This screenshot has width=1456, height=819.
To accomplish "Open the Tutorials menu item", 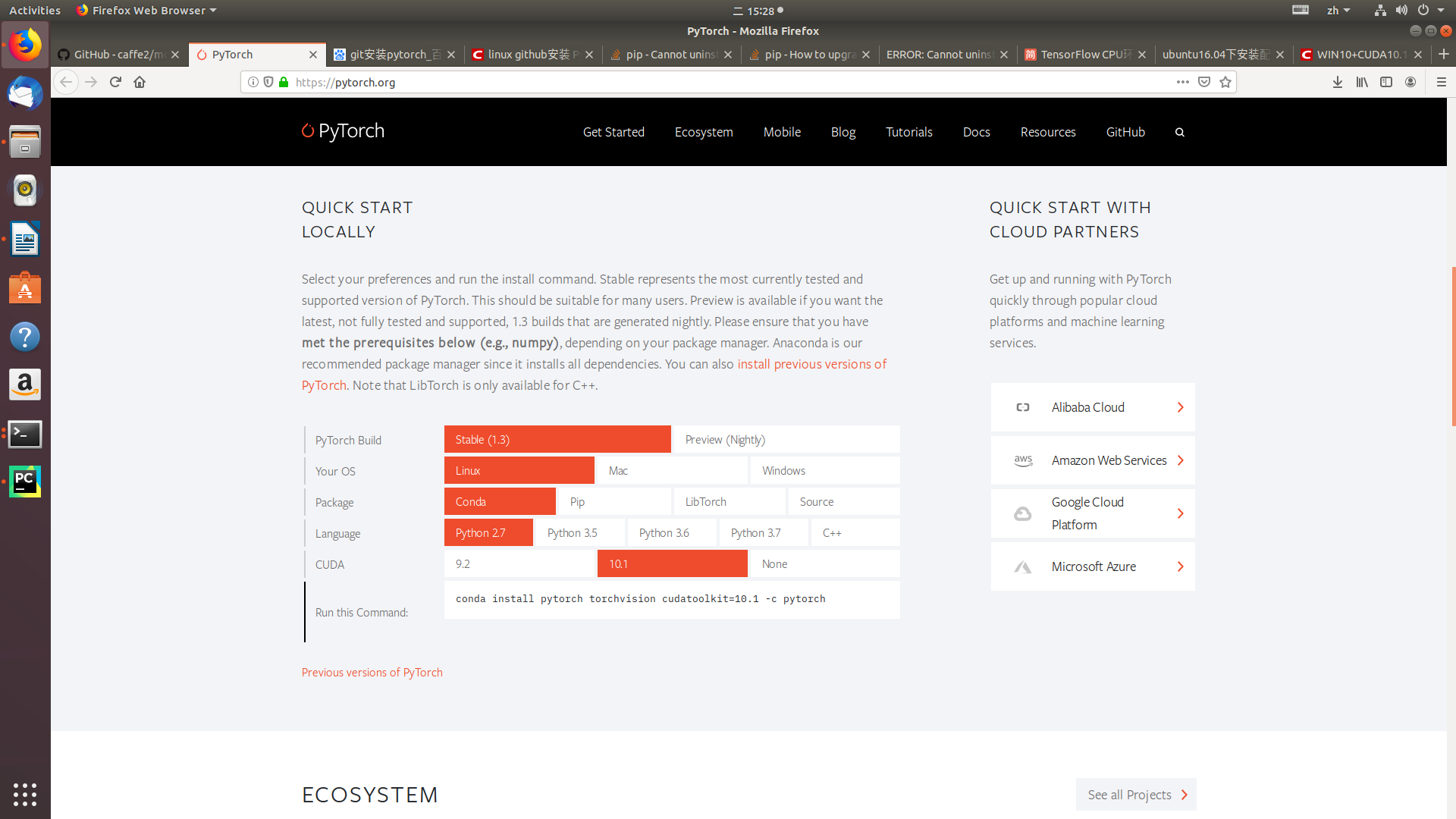I will (908, 132).
